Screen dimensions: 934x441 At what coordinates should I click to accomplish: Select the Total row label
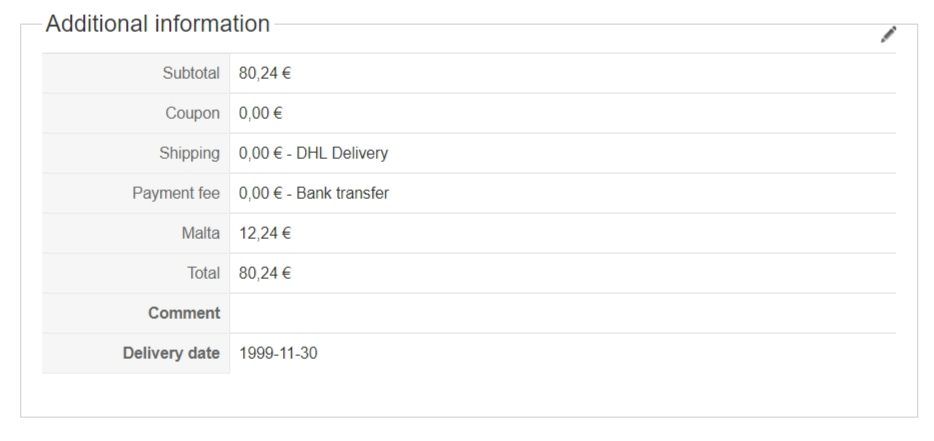tap(203, 273)
